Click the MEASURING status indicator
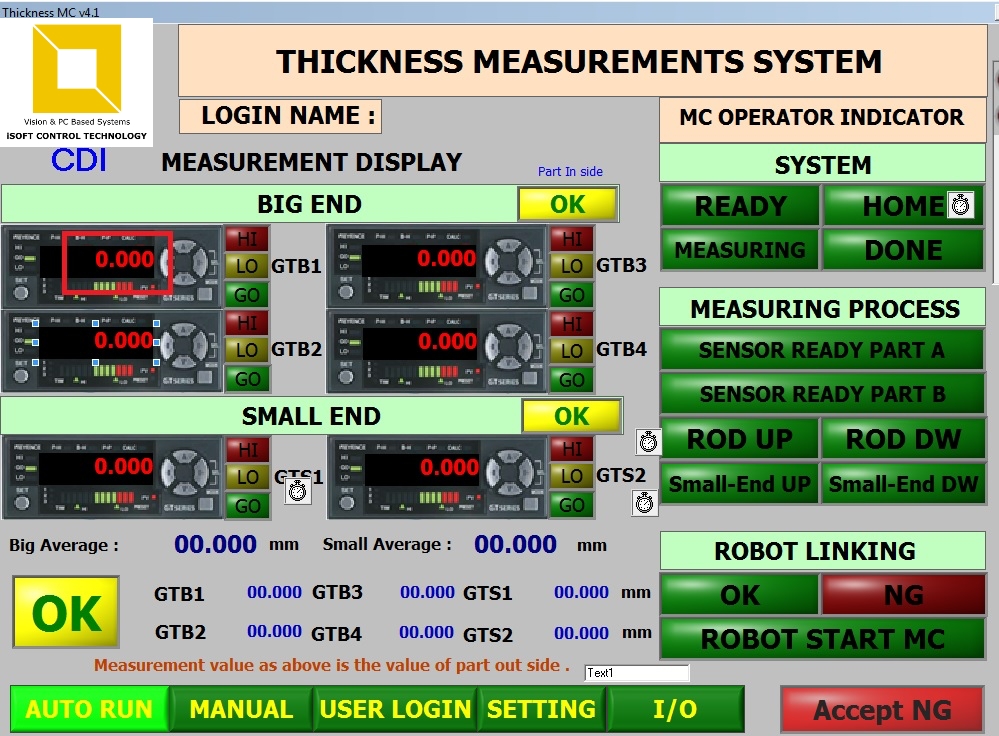999x736 pixels. coord(738,249)
